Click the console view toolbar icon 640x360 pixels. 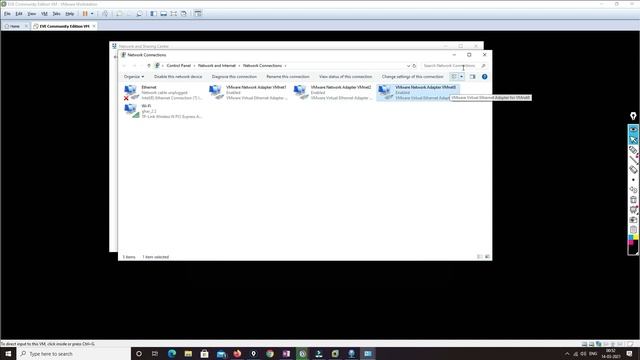[198, 14]
